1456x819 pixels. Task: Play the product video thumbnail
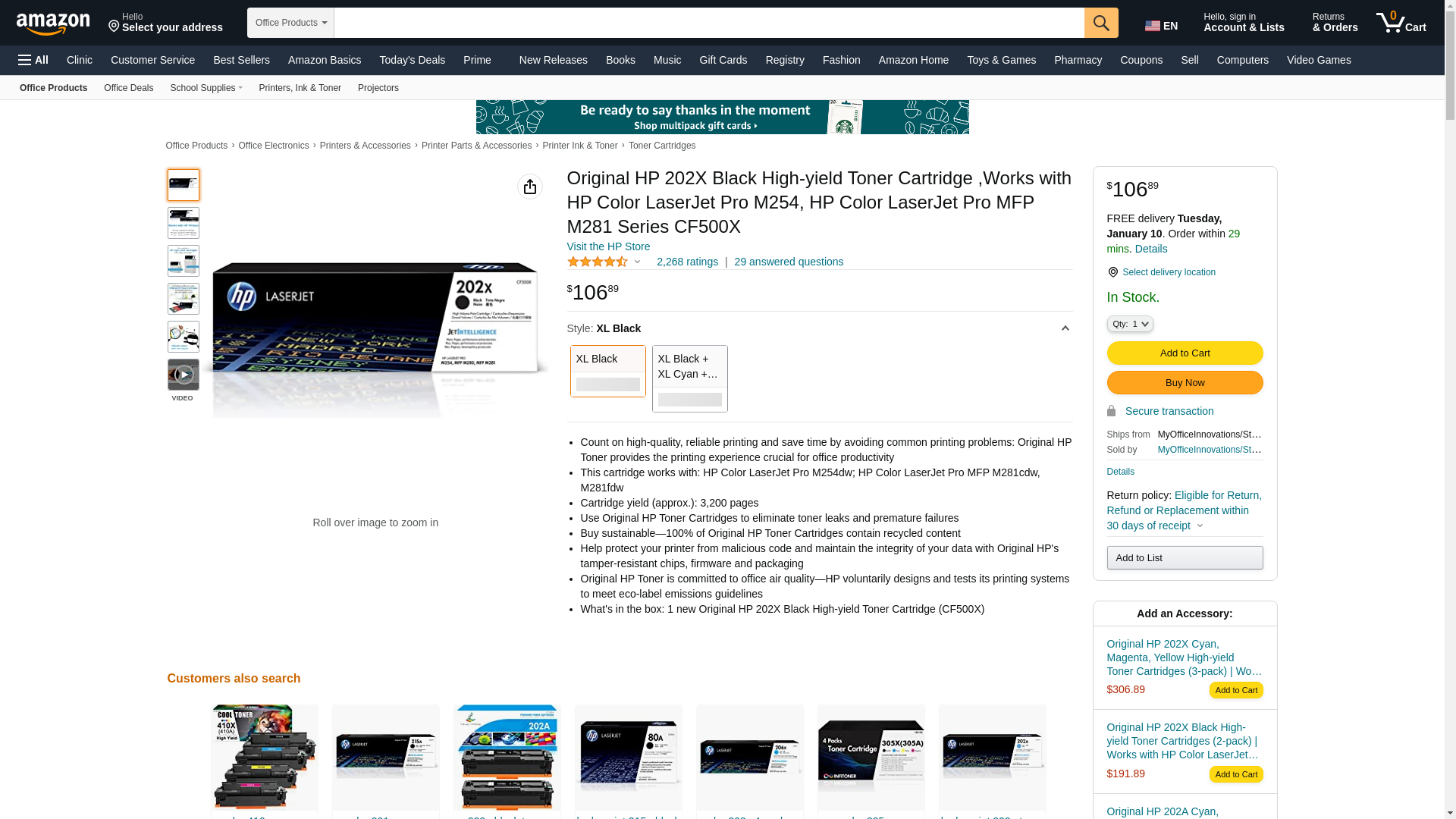184,375
